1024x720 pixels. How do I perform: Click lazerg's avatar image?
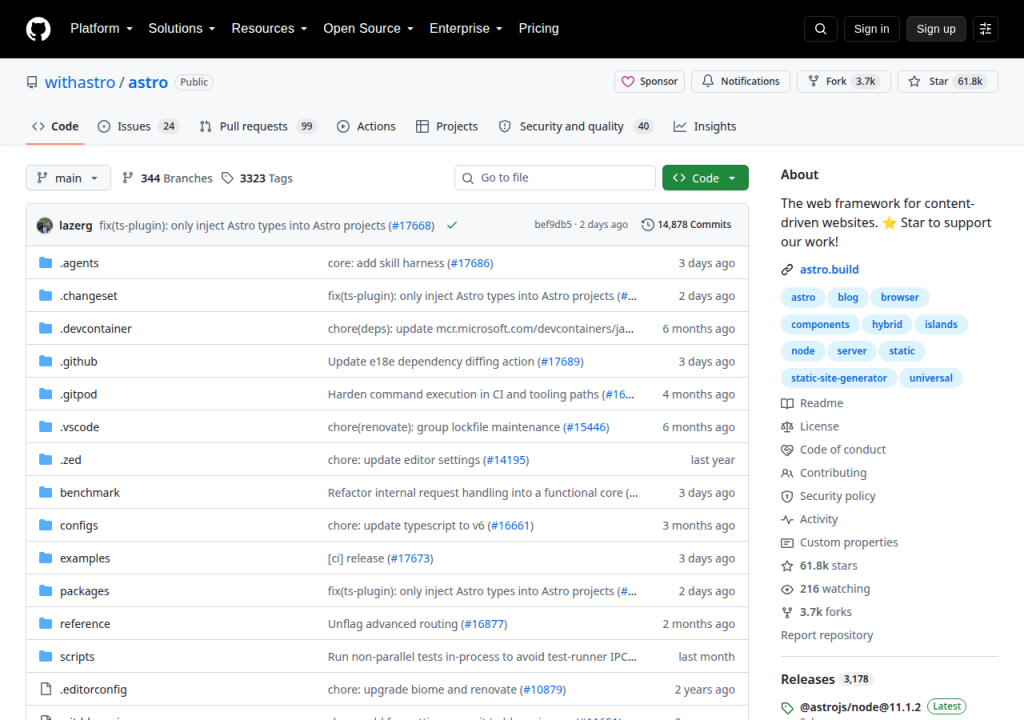tap(44, 225)
